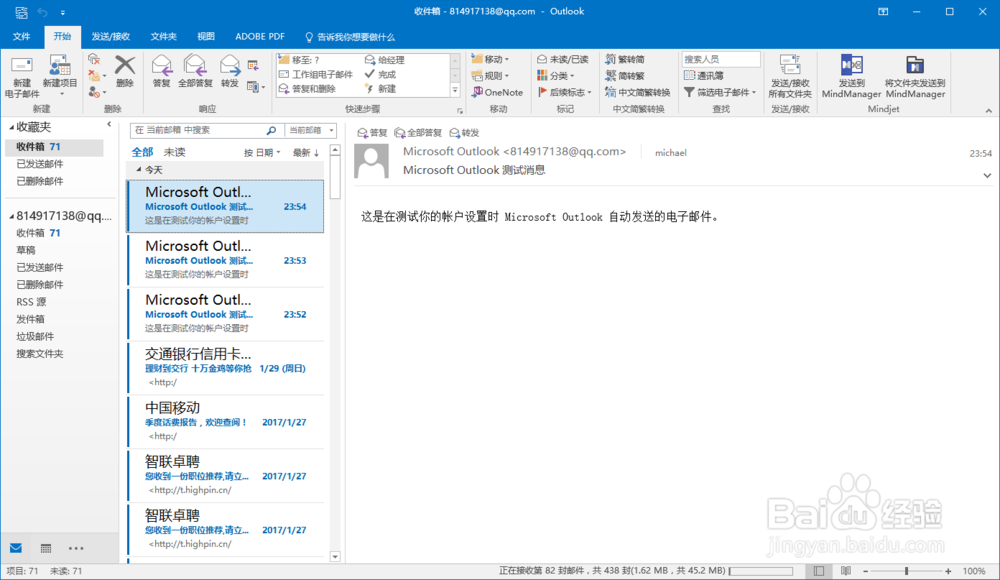Send email to MindManager

pos(852,75)
